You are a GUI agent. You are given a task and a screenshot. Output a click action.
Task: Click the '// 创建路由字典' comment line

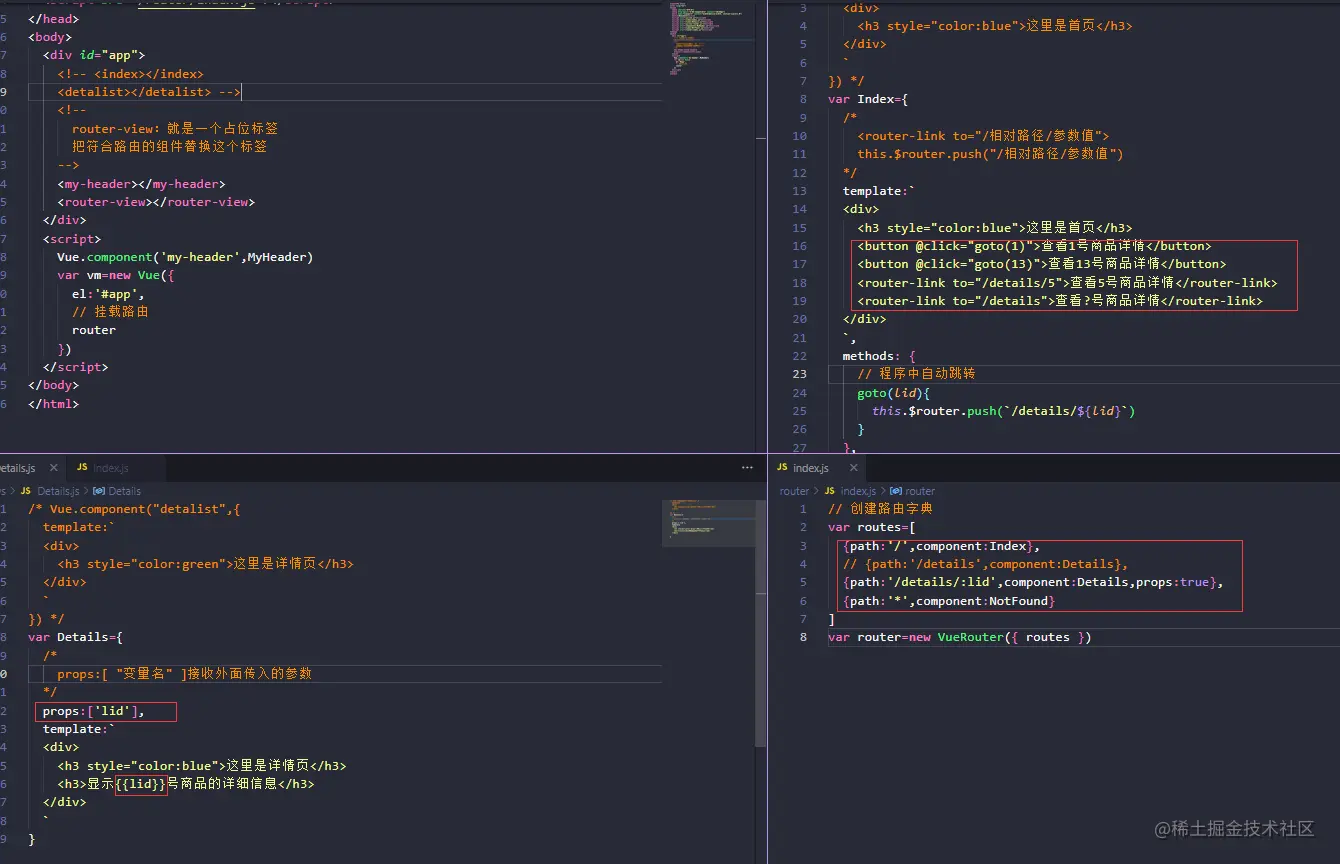pos(880,509)
